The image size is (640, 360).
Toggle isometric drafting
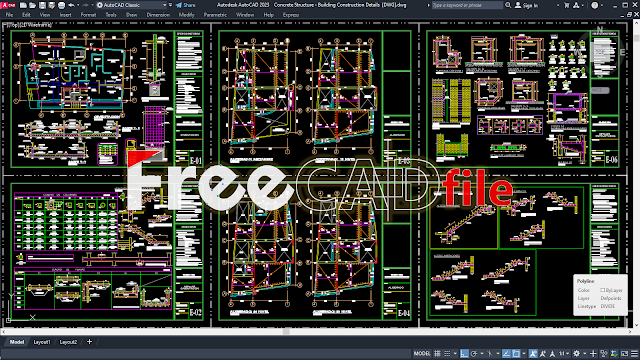[x=490, y=354]
